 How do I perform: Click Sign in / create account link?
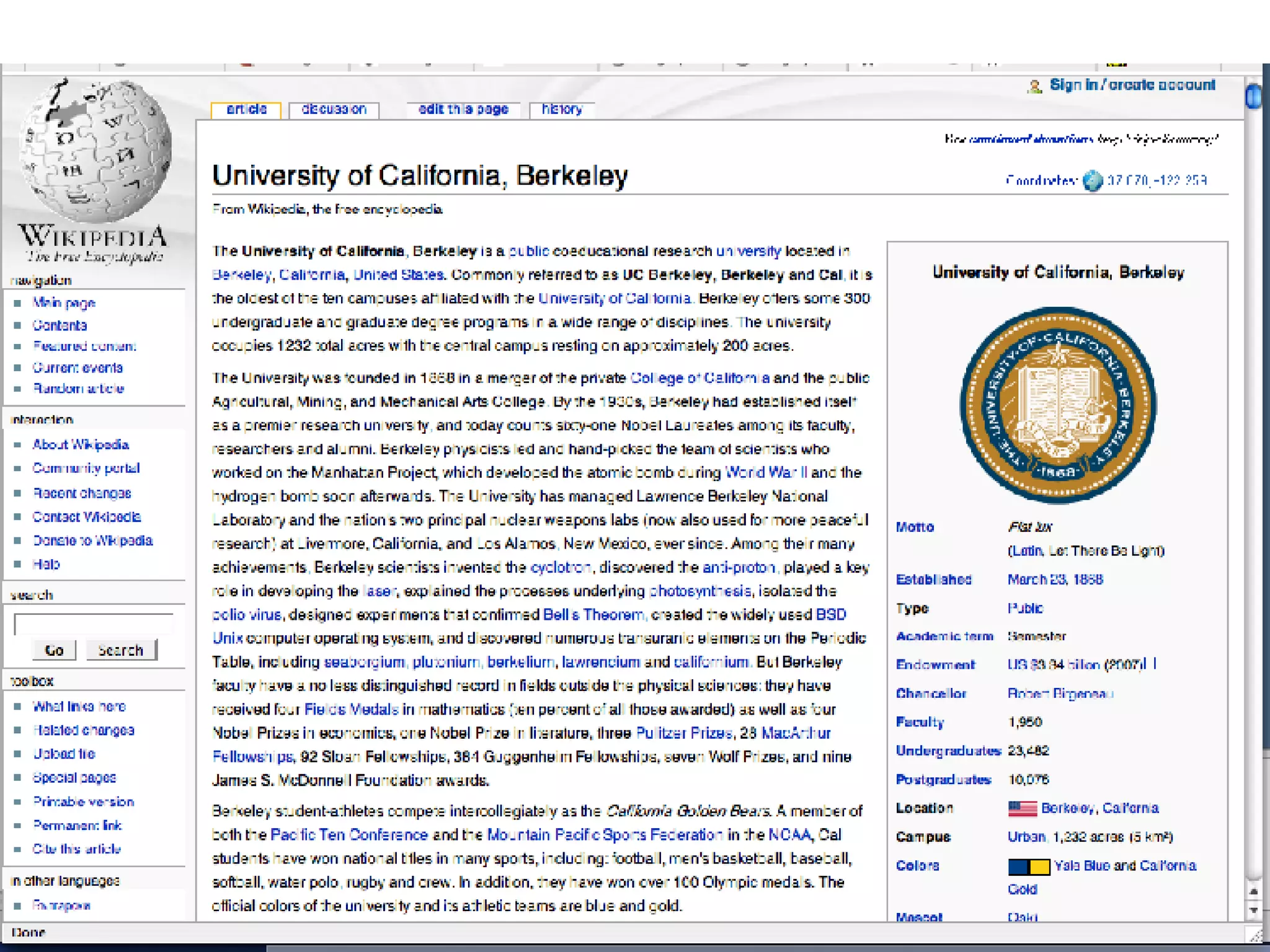[x=1132, y=85]
